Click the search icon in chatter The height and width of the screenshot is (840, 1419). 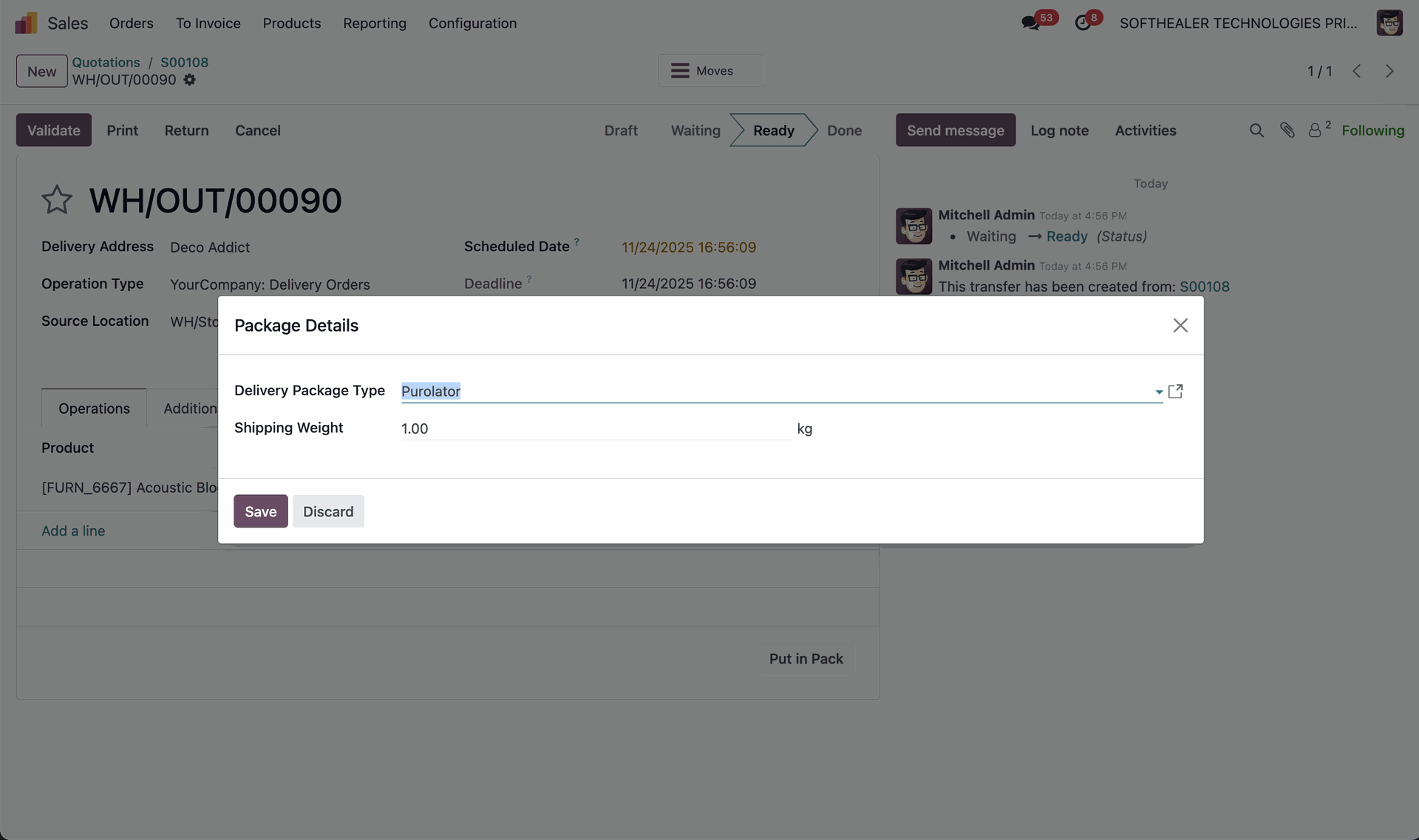tap(1256, 131)
